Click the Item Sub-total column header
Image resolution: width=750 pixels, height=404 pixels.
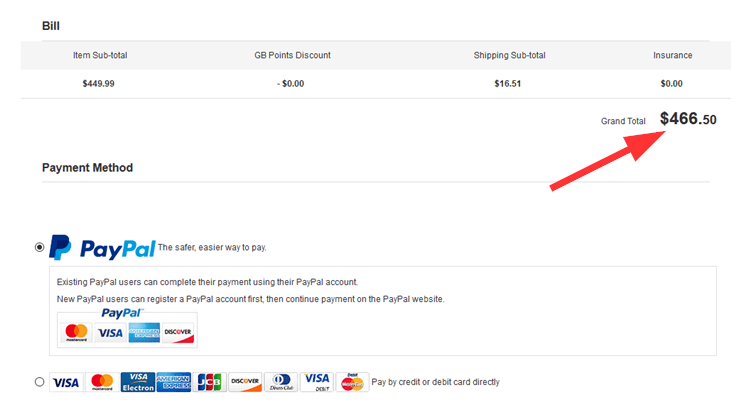coord(100,55)
